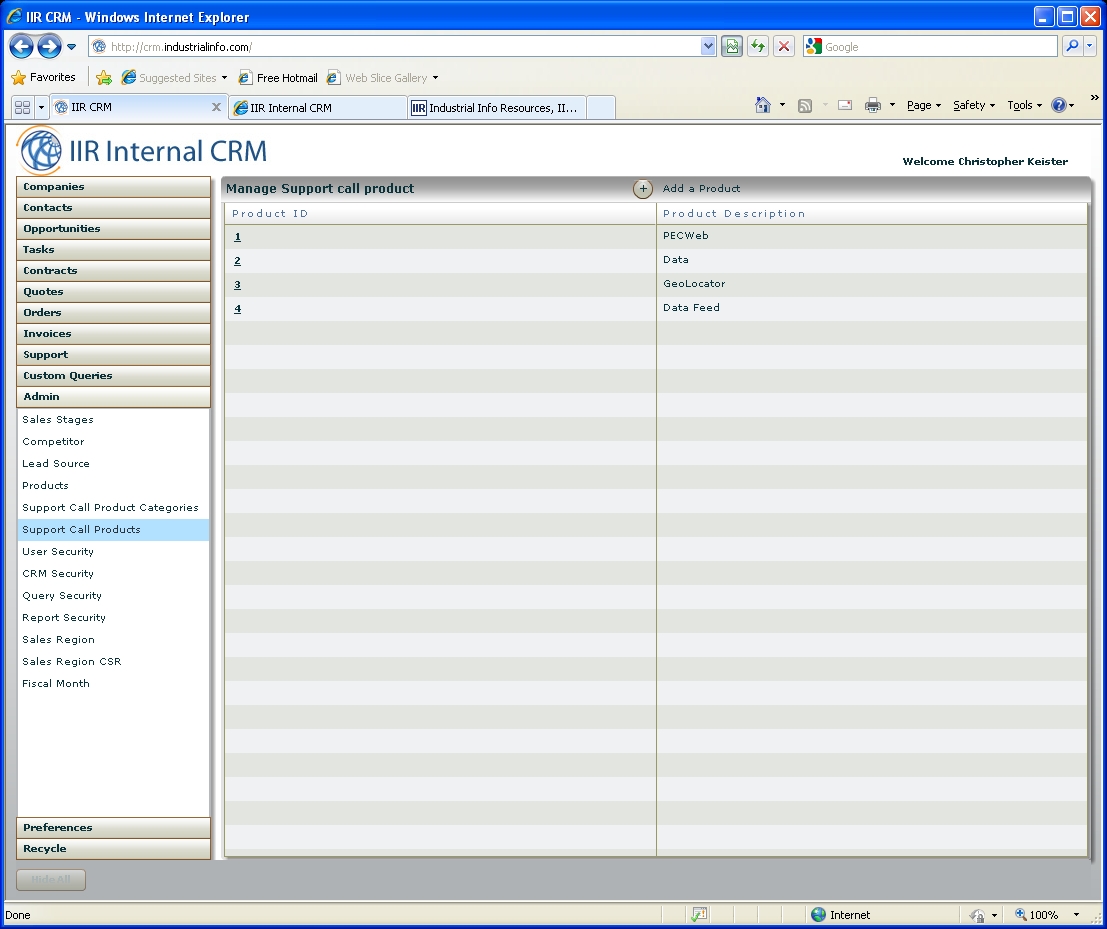Open the Safety menu dropdown
The height and width of the screenshot is (929, 1107).
click(973, 105)
